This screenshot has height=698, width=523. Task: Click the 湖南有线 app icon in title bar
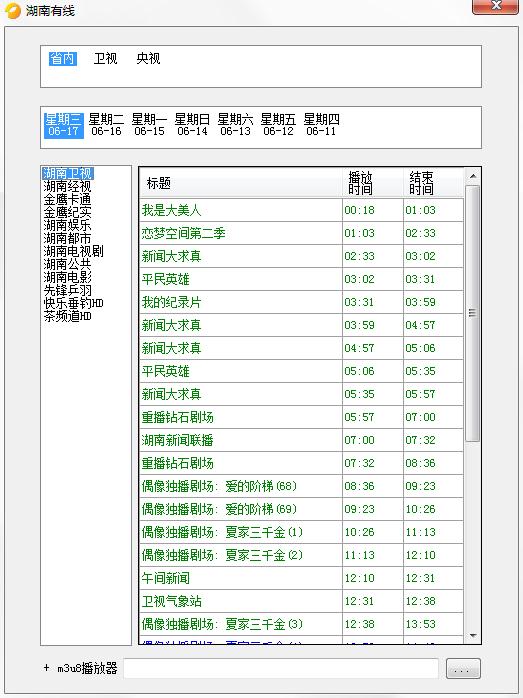(13, 11)
